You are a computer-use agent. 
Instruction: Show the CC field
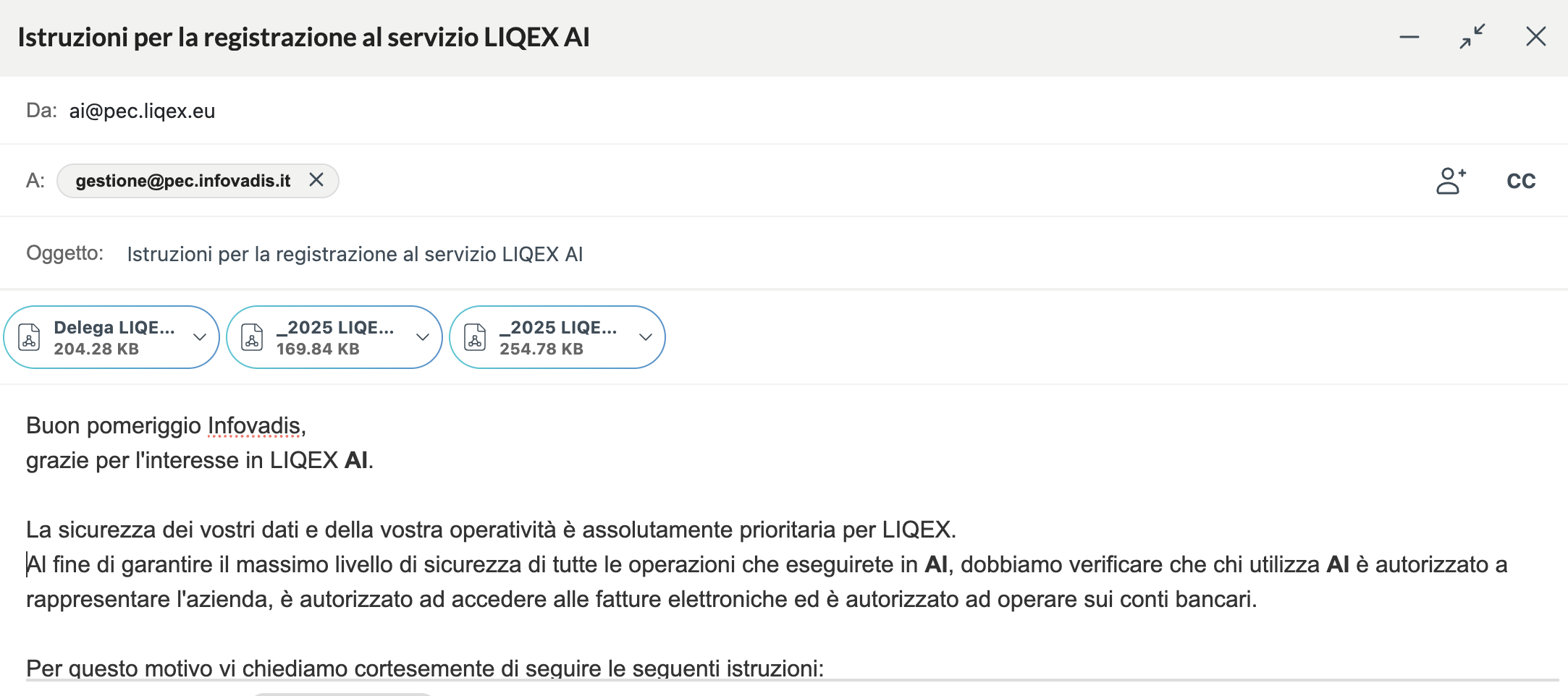pos(1520,181)
